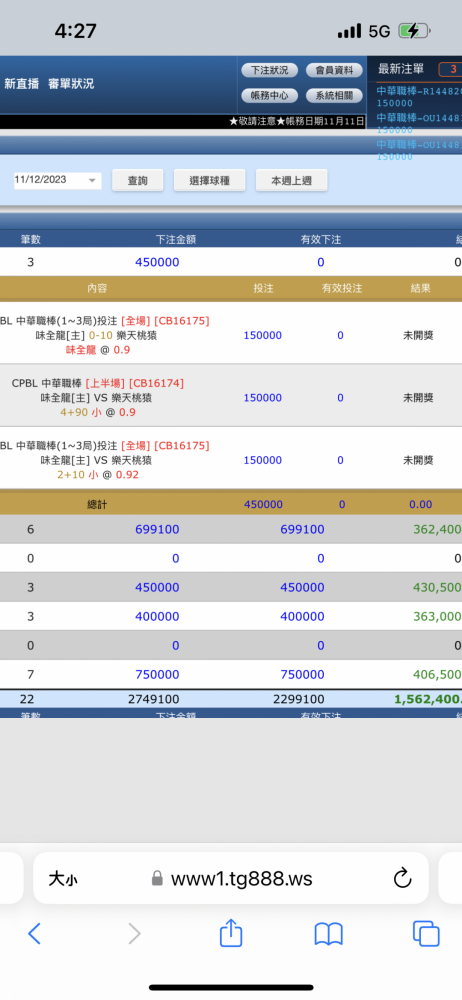The width and height of the screenshot is (462, 1000).
Task: Switch to the 審單狀況 tab
Action: [71, 84]
